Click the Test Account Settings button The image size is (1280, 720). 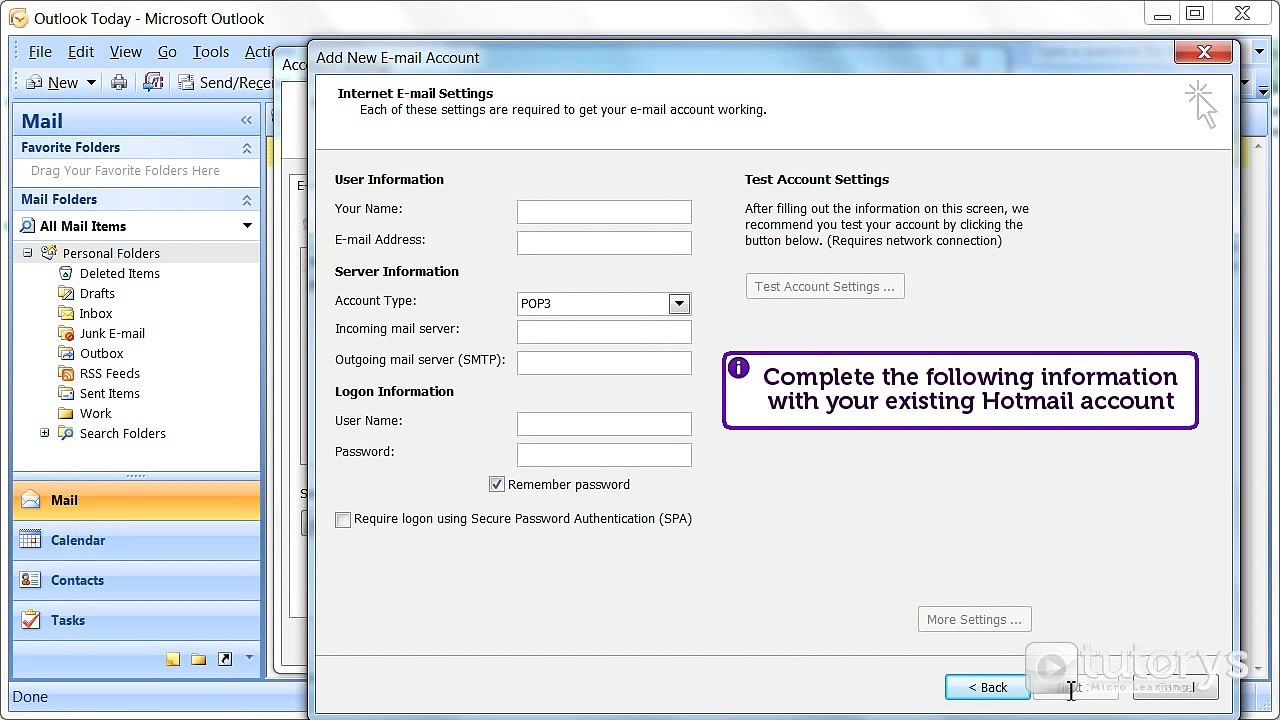coord(825,287)
